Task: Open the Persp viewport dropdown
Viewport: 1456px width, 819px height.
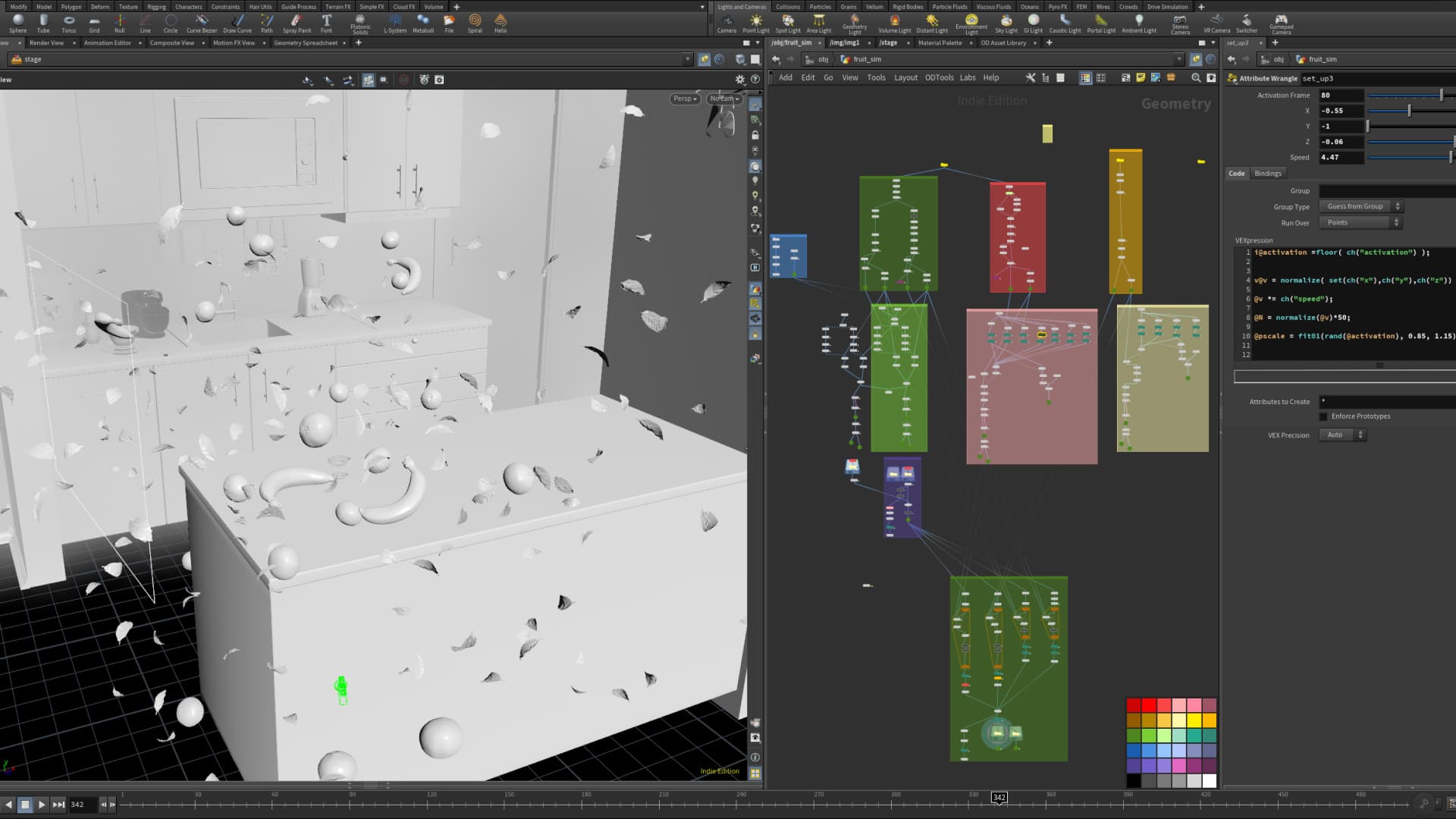Action: pyautogui.click(x=685, y=99)
